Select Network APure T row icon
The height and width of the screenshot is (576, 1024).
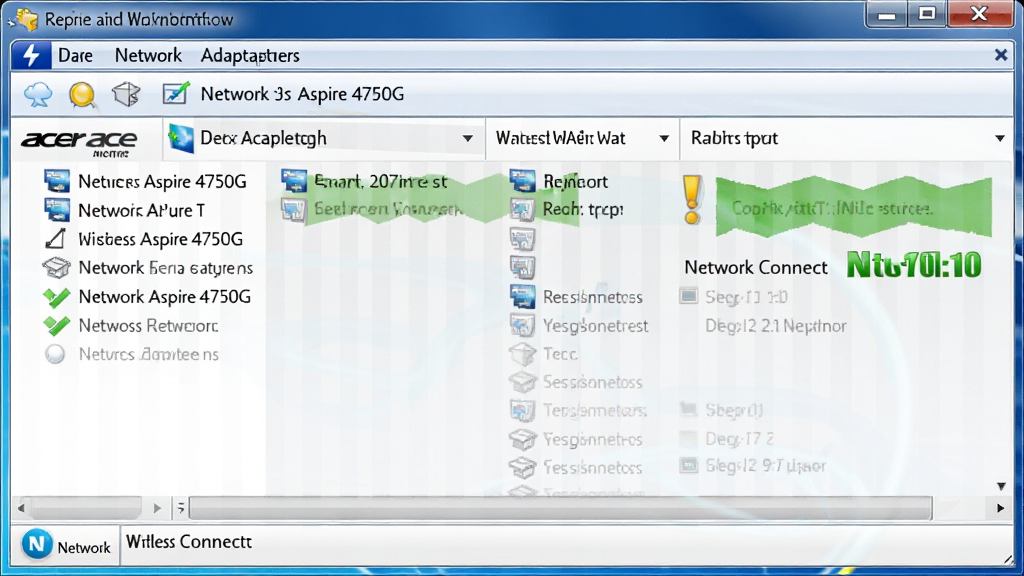57,210
